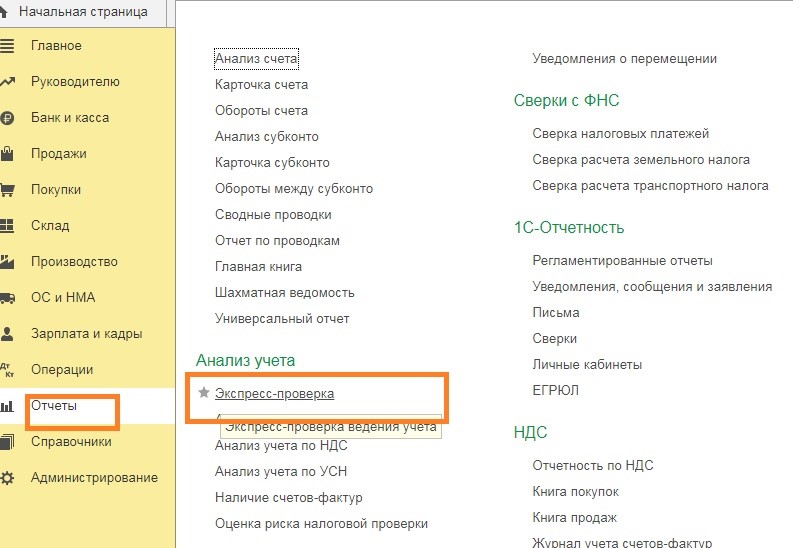Open the Анализ счета report
793x548 pixels.
click(x=256, y=59)
